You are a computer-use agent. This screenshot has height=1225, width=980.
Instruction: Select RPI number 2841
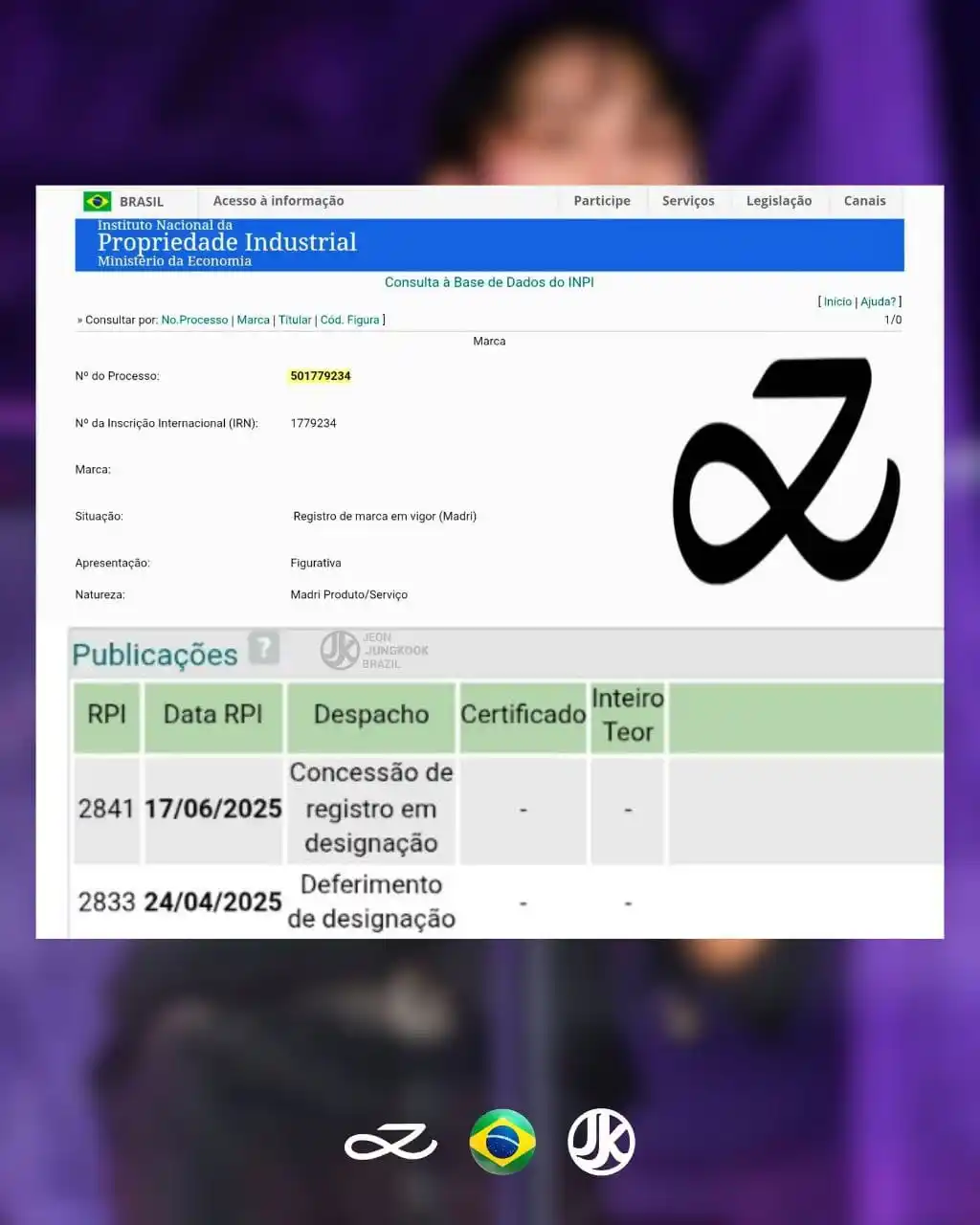click(x=106, y=809)
